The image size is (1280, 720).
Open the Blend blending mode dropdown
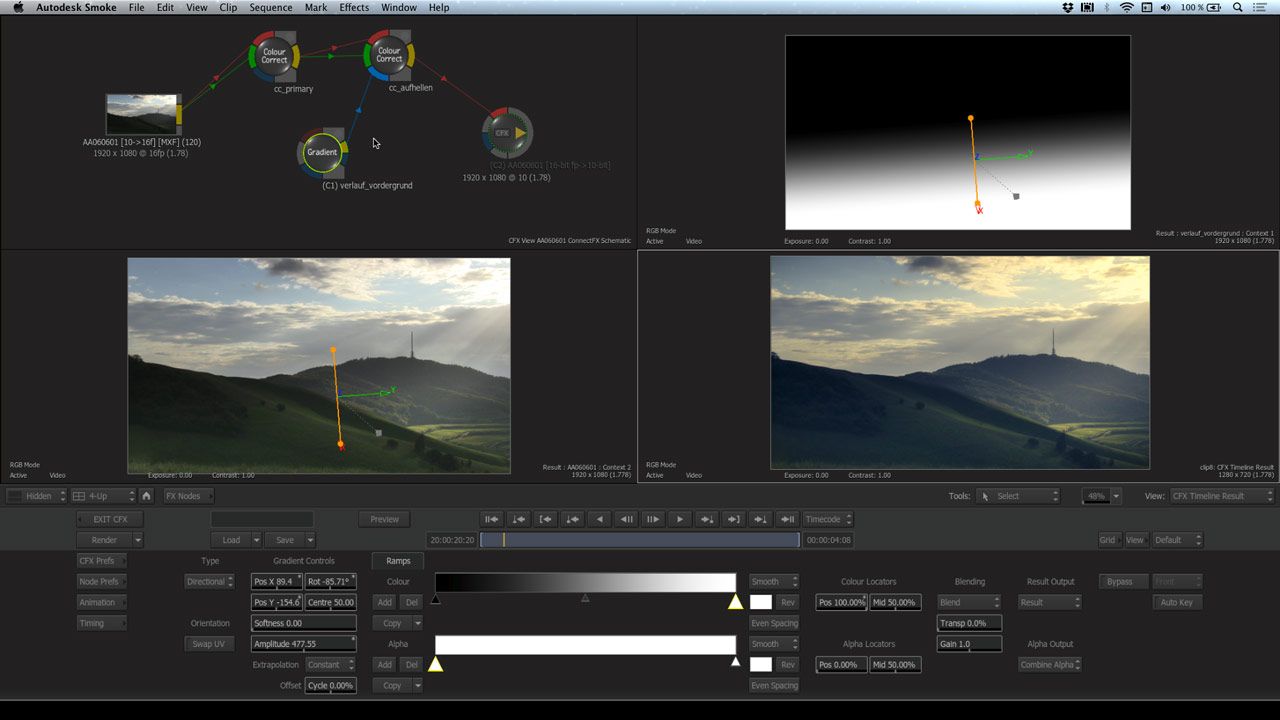(968, 602)
